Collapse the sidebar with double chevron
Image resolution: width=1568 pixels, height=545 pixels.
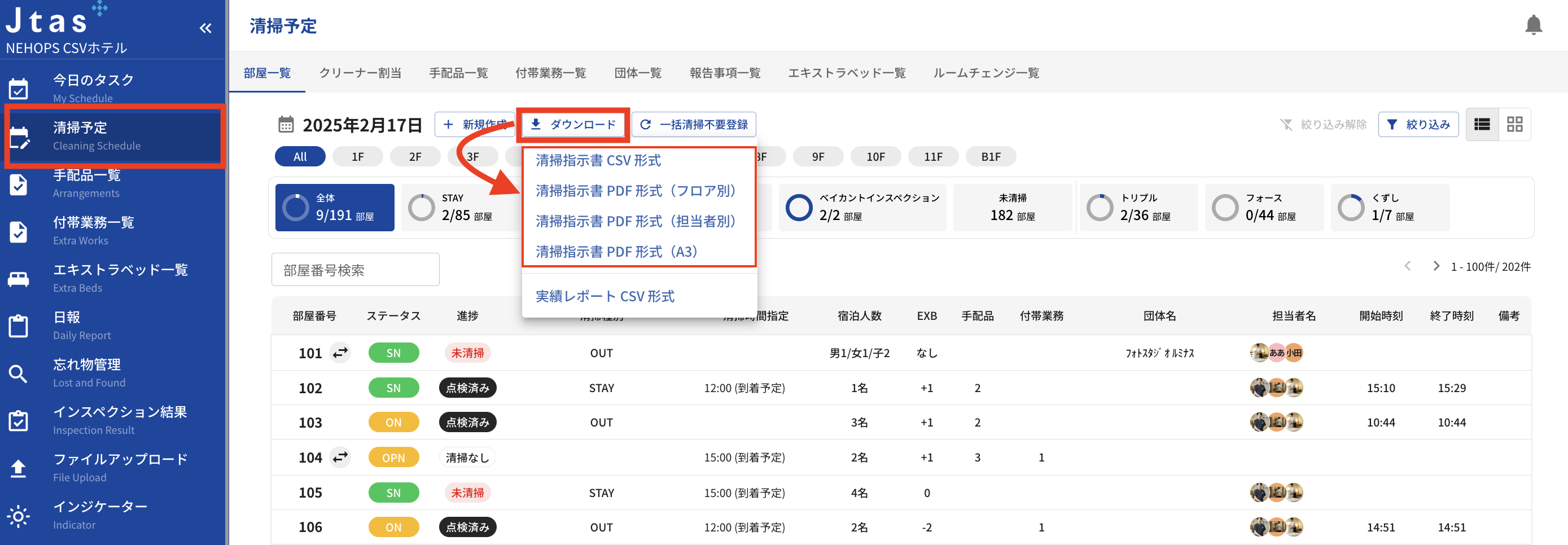coord(205,28)
